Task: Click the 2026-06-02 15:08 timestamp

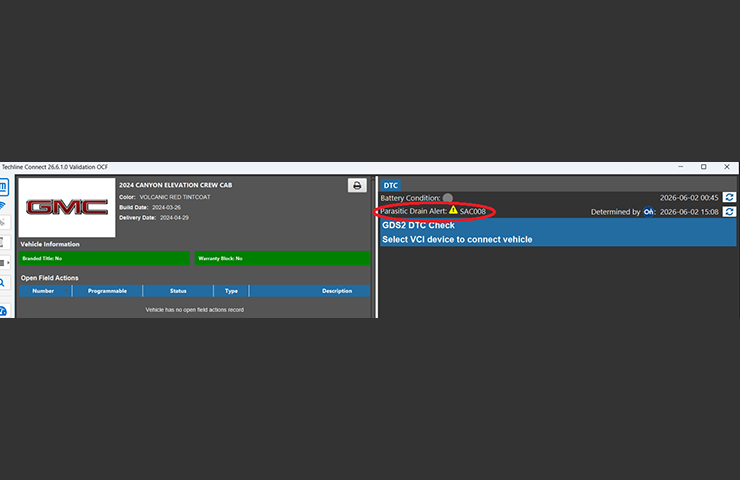Action: pos(689,212)
